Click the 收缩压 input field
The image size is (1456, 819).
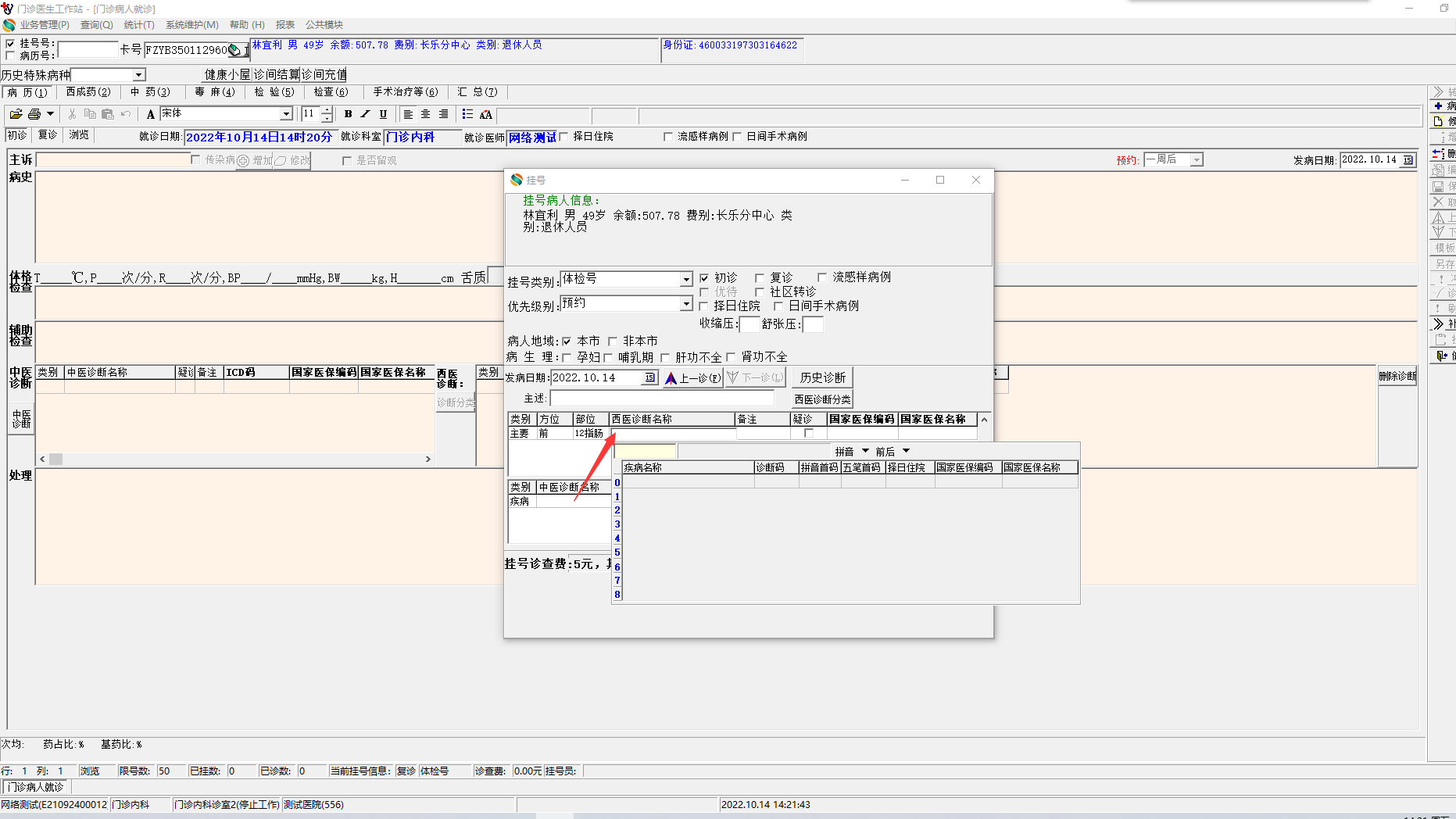(749, 324)
